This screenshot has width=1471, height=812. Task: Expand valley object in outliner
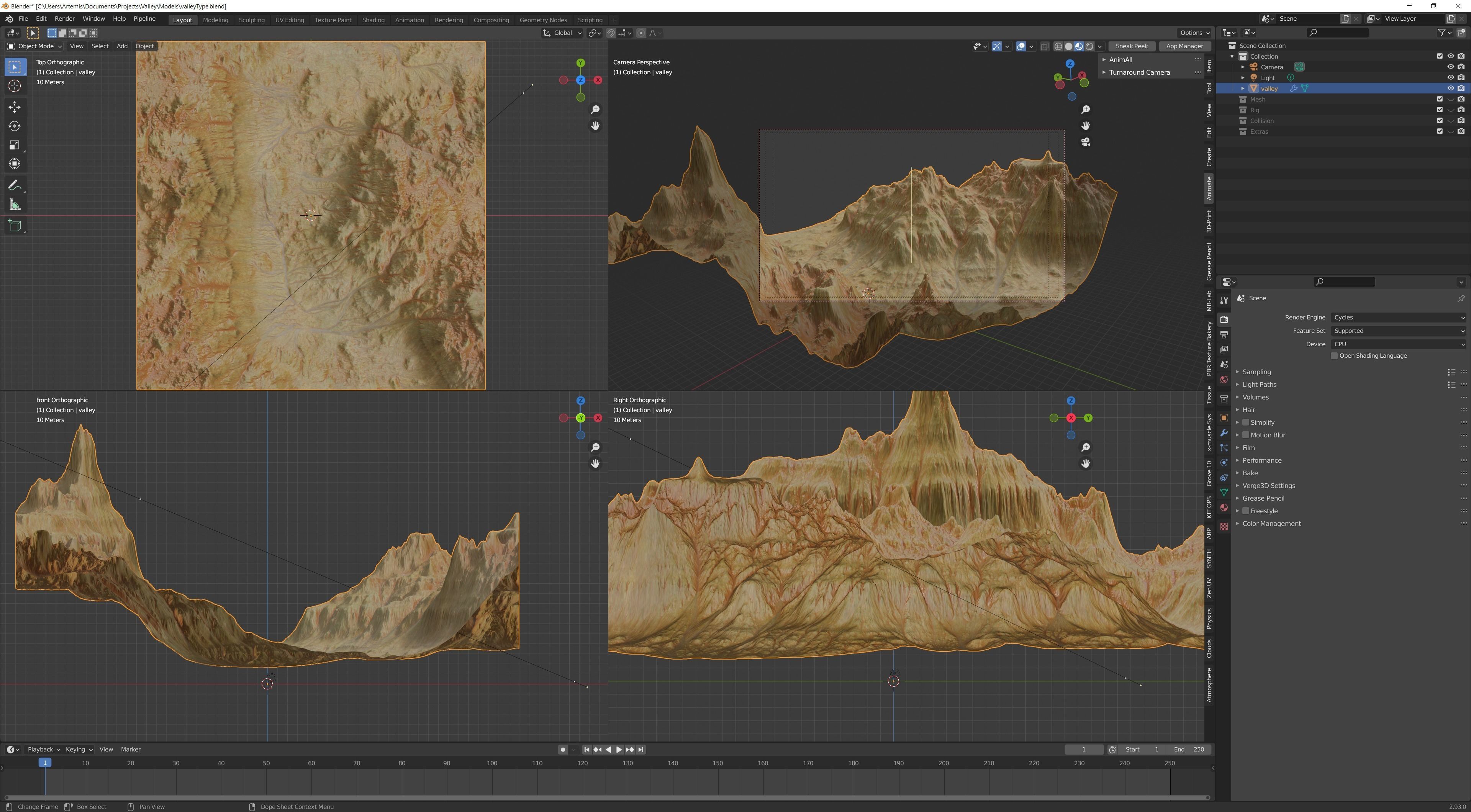click(x=1243, y=88)
